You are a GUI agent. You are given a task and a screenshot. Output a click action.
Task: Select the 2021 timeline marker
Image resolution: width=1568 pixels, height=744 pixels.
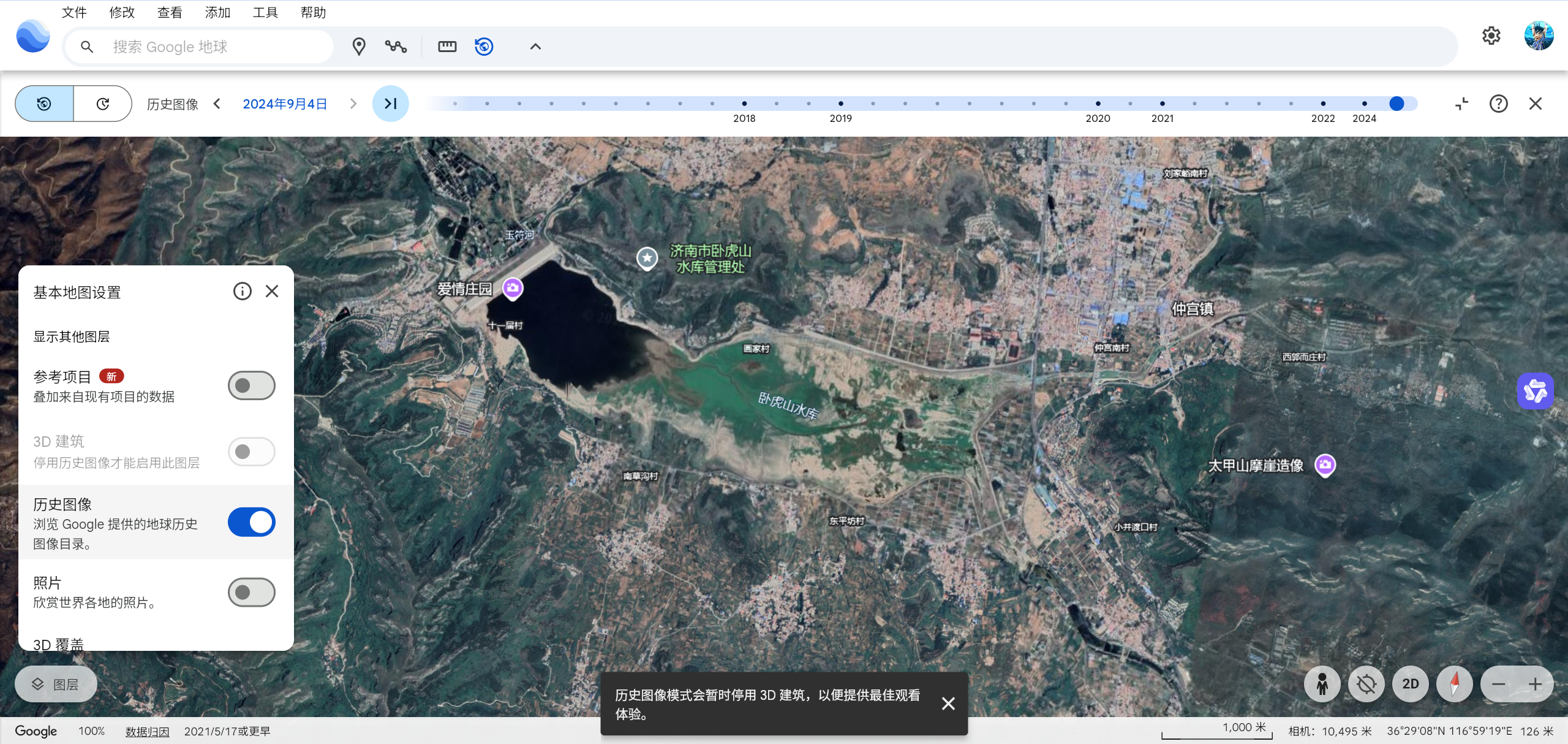tap(1163, 104)
